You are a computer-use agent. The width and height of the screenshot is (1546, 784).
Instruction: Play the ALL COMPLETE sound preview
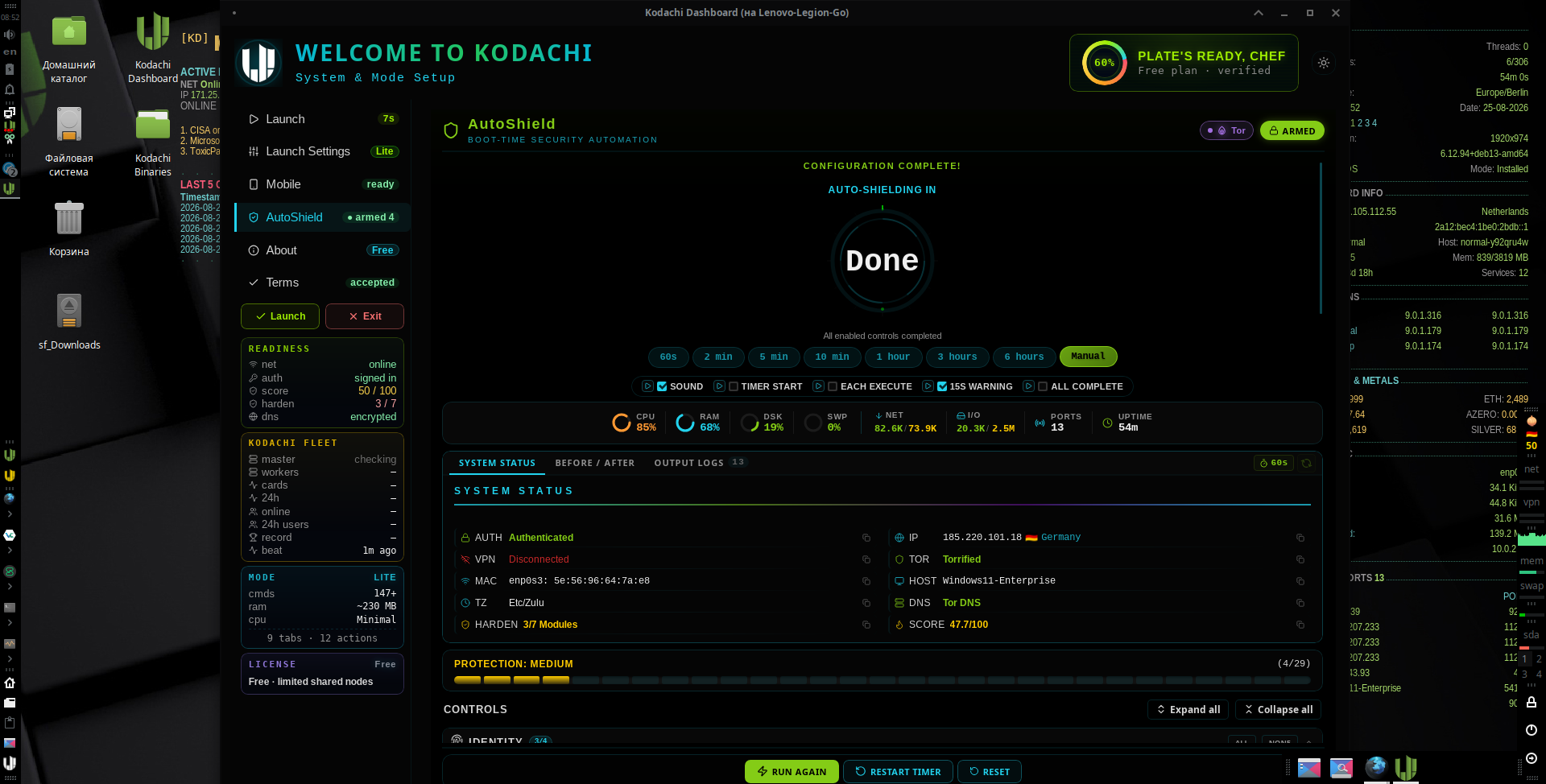(x=1028, y=386)
